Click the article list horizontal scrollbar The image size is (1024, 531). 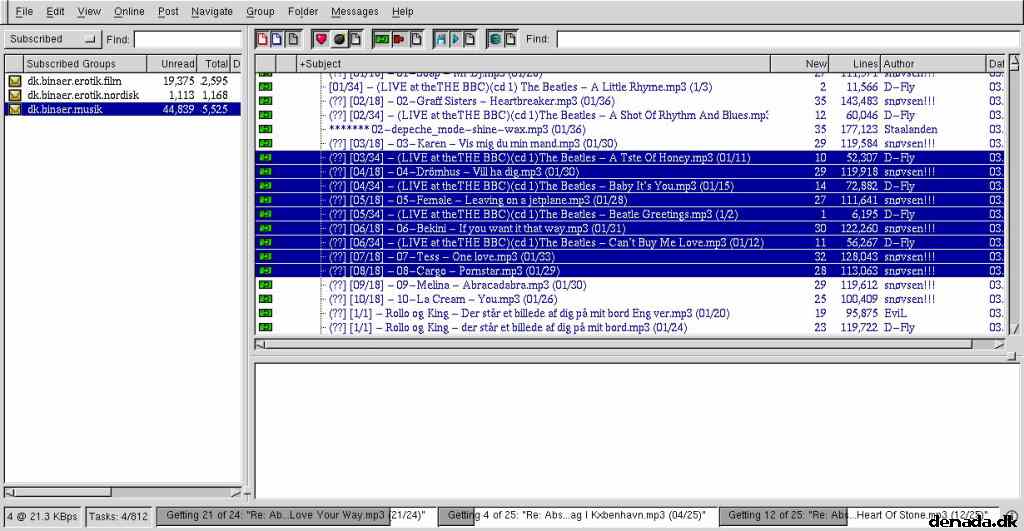pyautogui.click(x=630, y=344)
